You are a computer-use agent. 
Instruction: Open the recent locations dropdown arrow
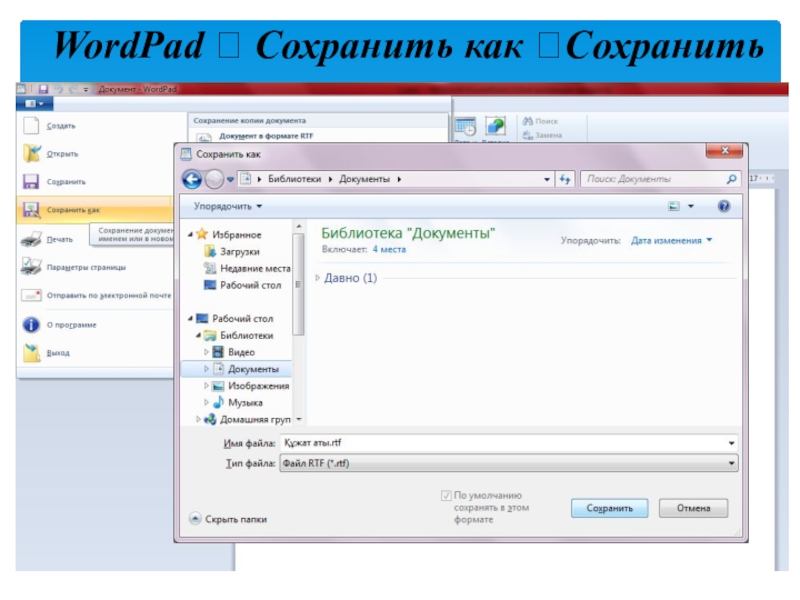tap(231, 180)
